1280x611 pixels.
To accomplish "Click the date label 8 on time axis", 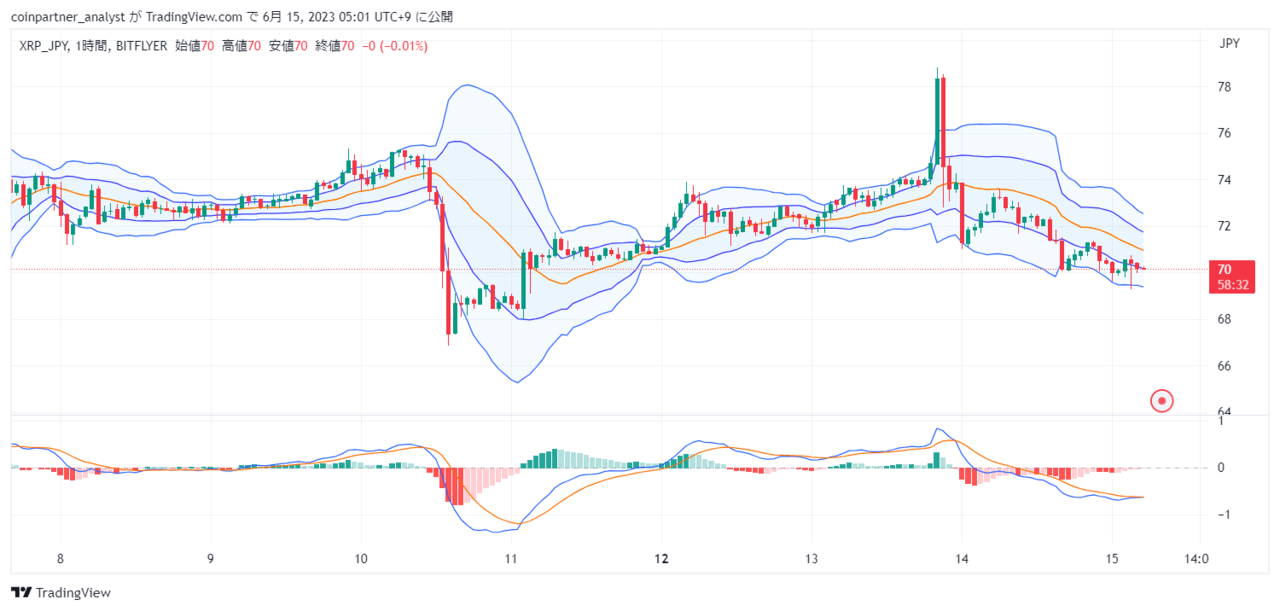I will [61, 559].
